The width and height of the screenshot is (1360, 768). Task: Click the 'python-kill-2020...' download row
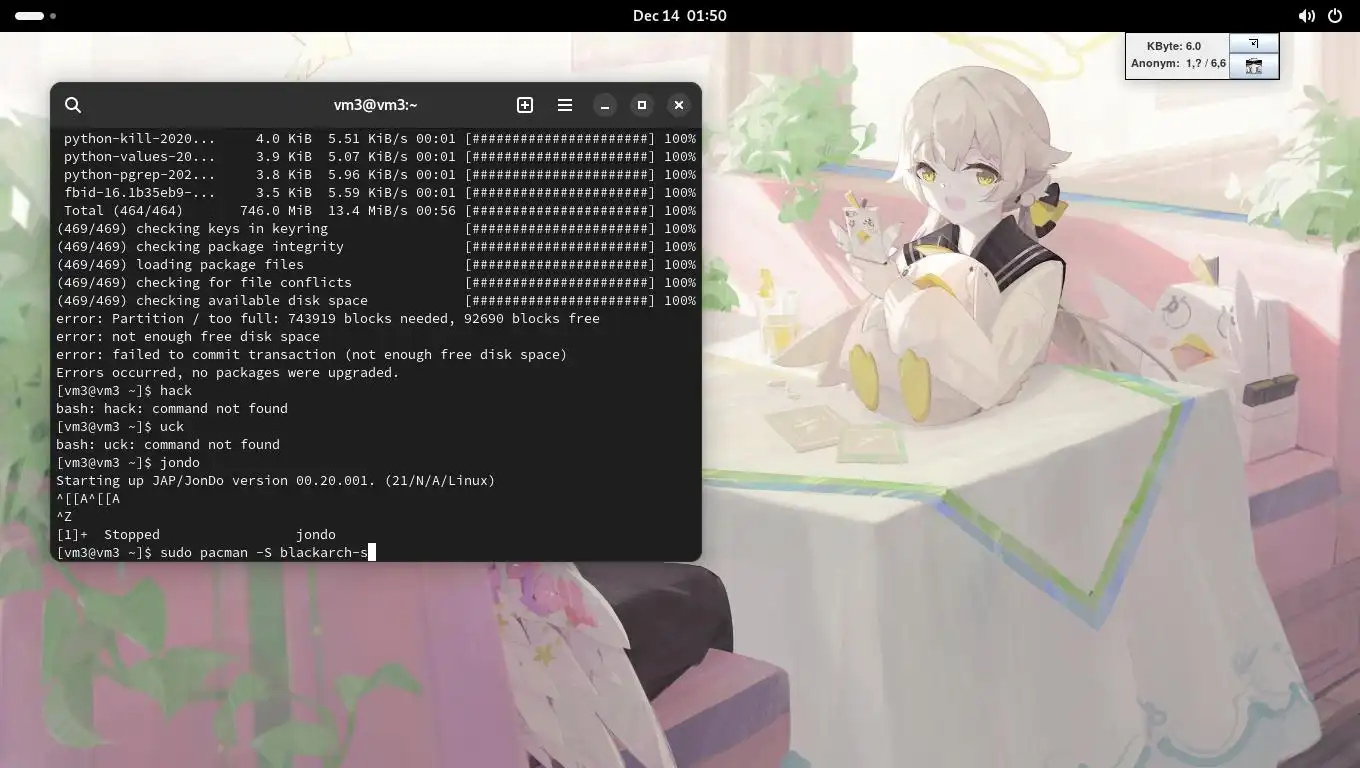pos(380,138)
